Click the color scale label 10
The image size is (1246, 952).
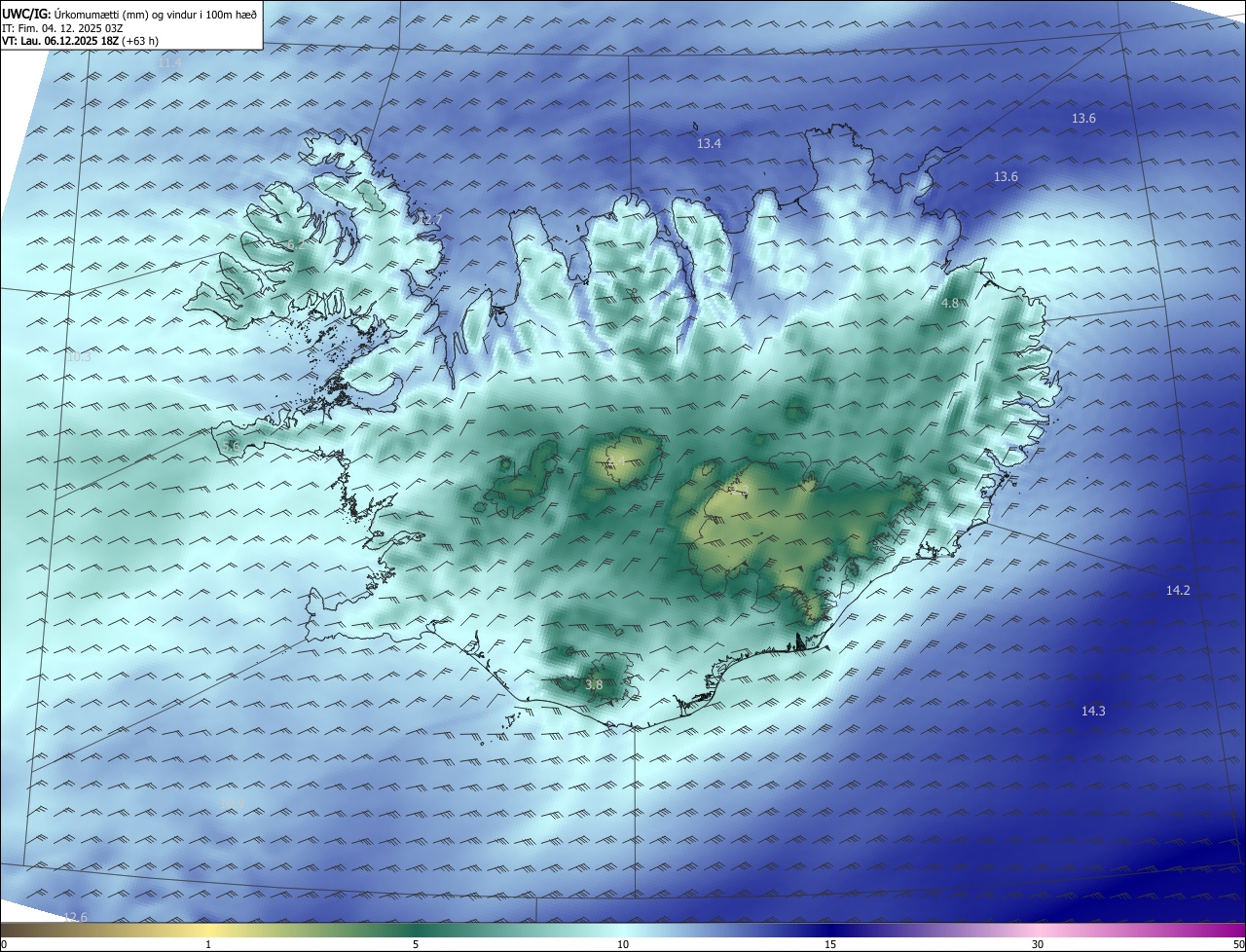pyautogui.click(x=623, y=944)
